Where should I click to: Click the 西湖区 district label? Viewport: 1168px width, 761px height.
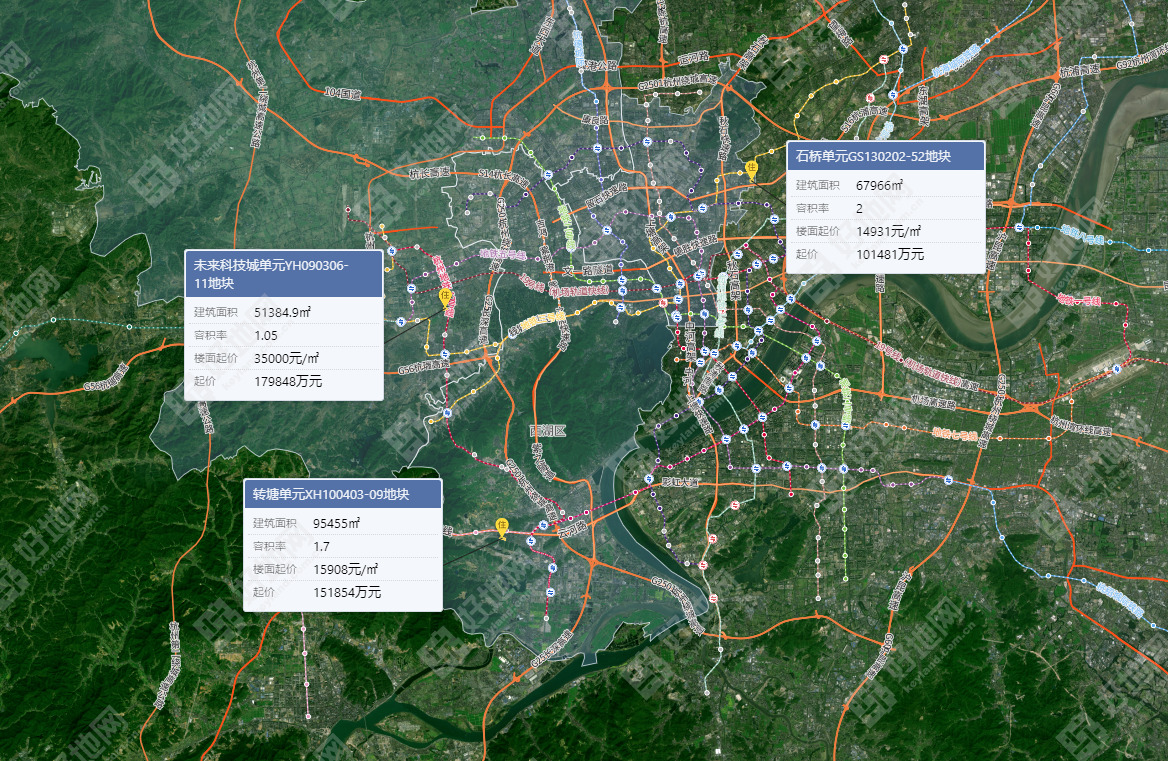pyautogui.click(x=547, y=431)
